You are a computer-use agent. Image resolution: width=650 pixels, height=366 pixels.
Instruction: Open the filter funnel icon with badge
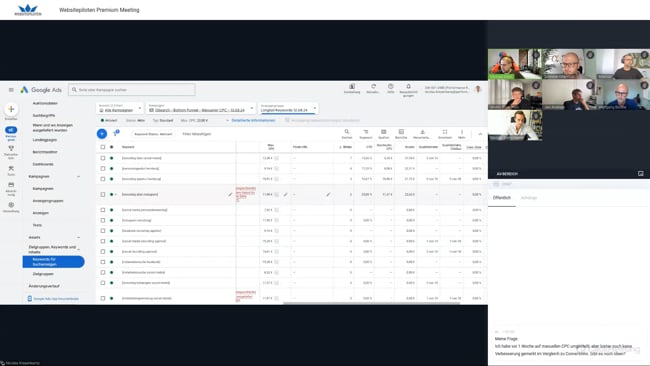(116, 133)
